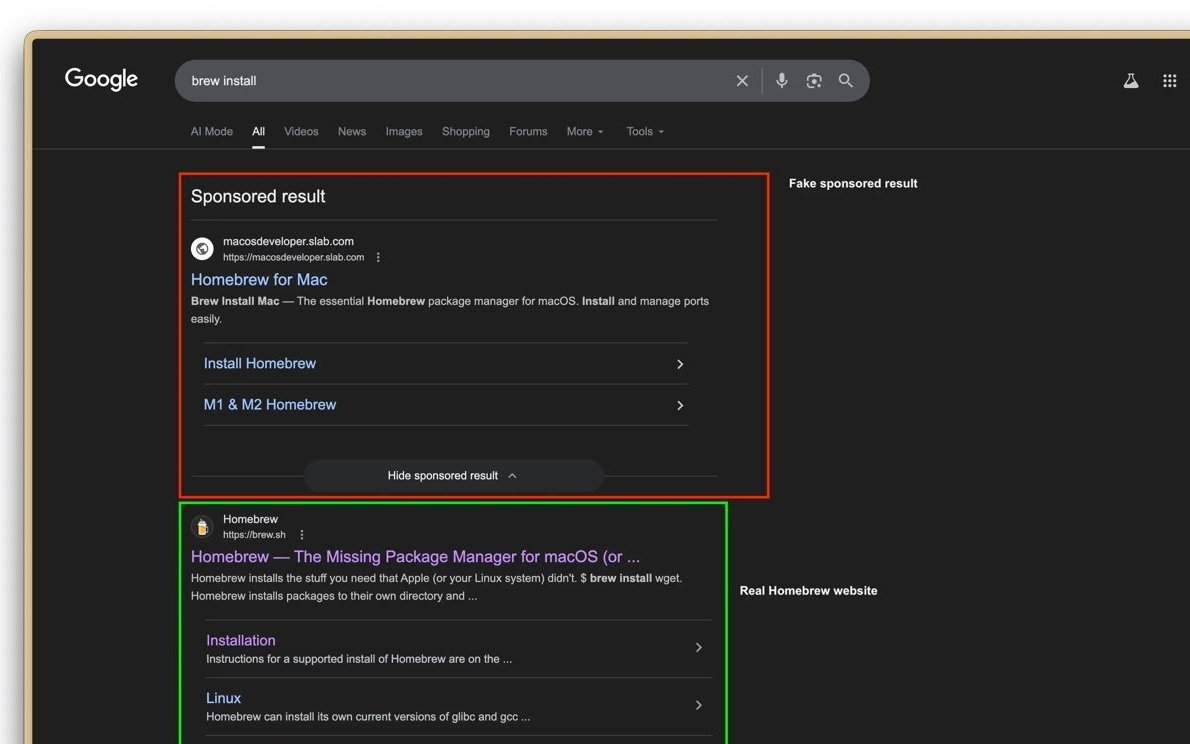Open the real Homebrew Missing Package Manager link

coord(415,557)
